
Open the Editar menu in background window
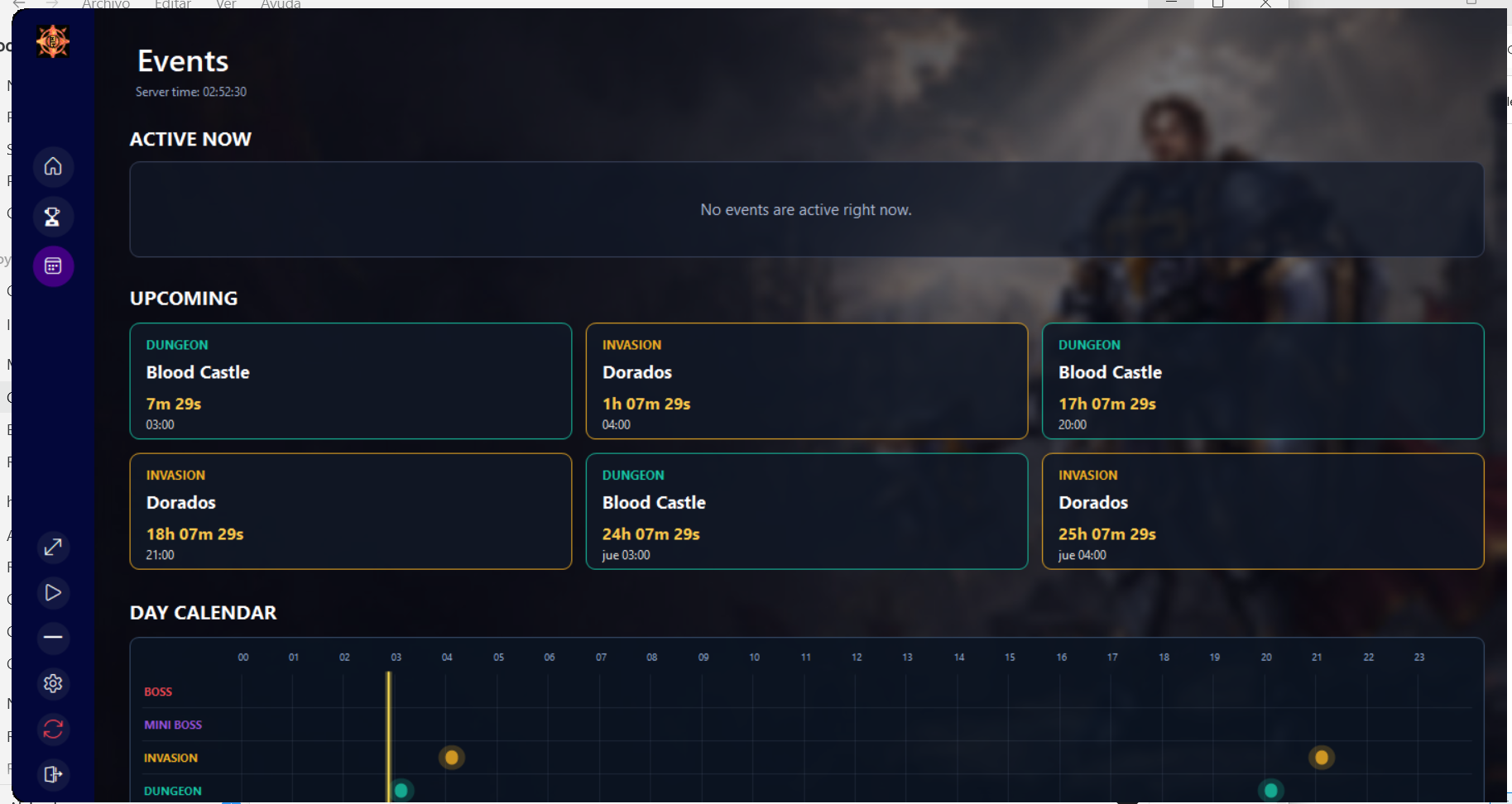coord(173,4)
